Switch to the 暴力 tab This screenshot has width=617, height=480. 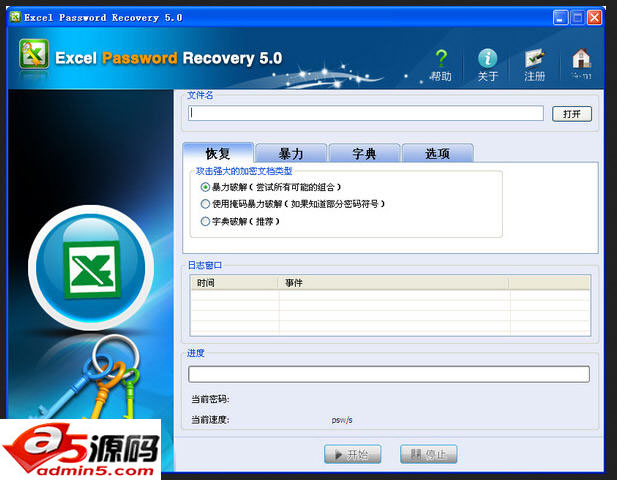click(x=291, y=153)
